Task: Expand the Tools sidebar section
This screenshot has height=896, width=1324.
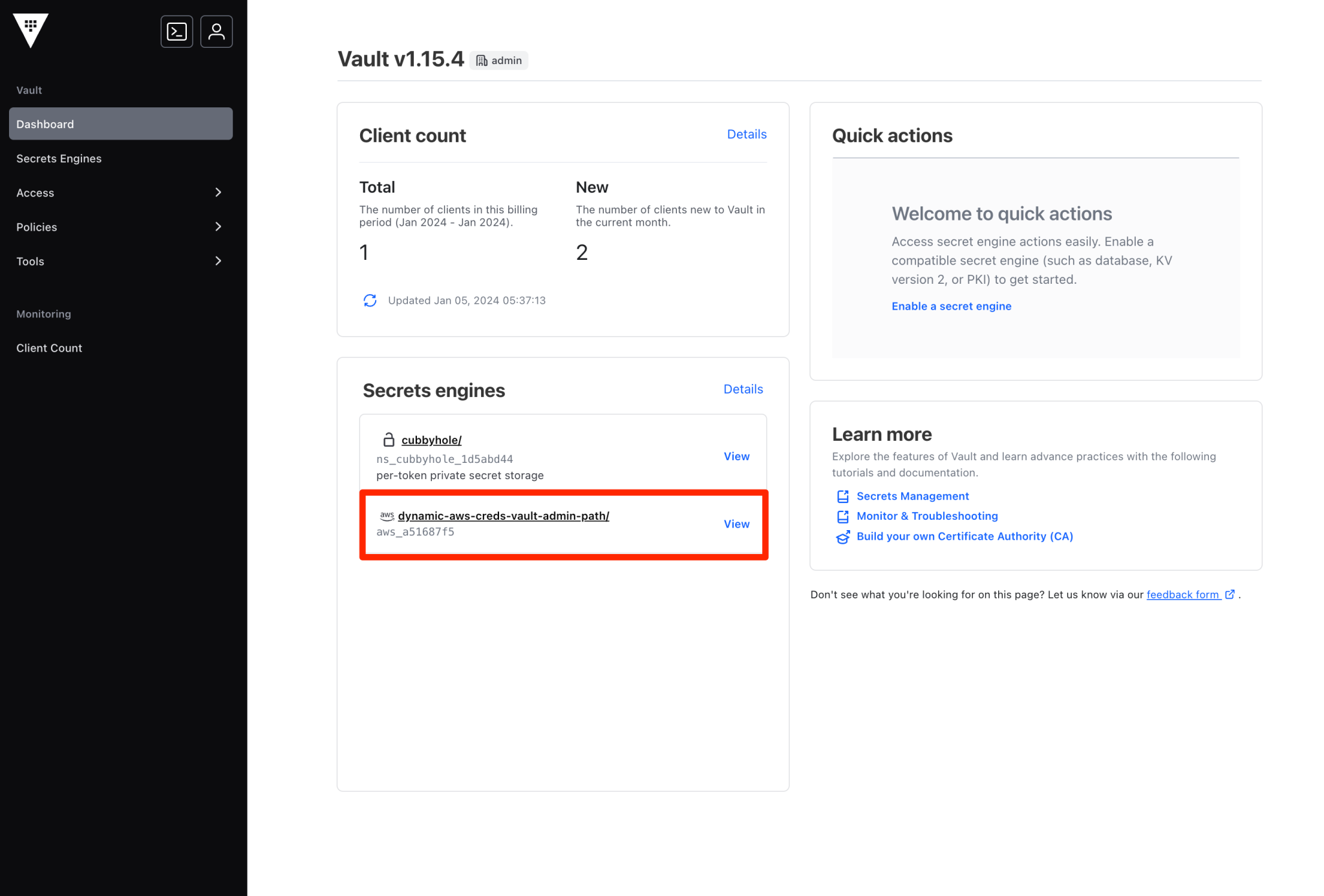Action: coord(219,261)
